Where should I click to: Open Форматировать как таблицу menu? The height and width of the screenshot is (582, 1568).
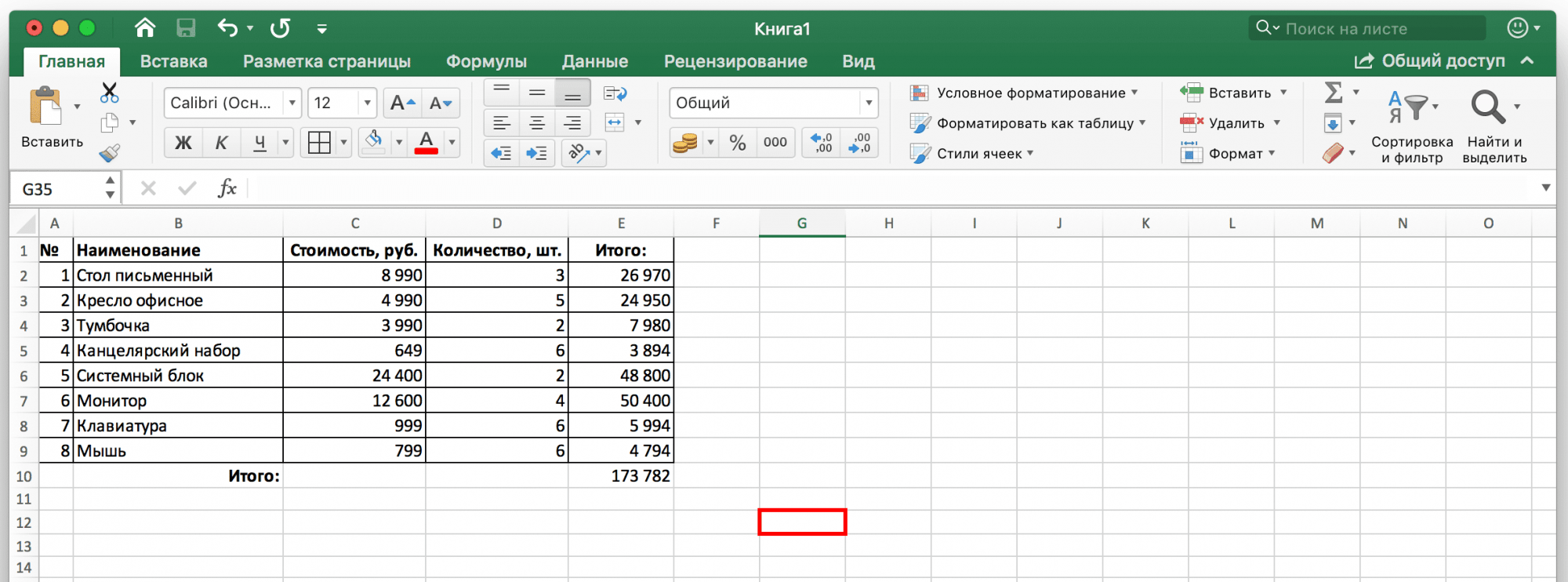click(x=1028, y=123)
